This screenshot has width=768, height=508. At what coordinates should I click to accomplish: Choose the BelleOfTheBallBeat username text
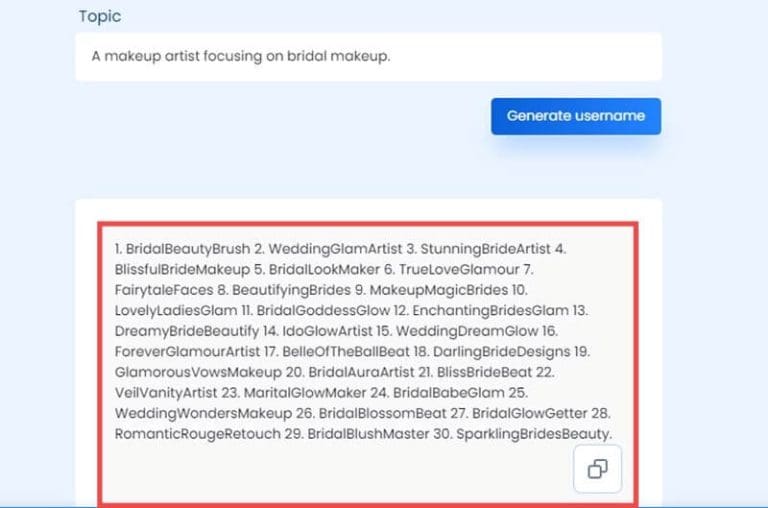pyautogui.click(x=346, y=352)
